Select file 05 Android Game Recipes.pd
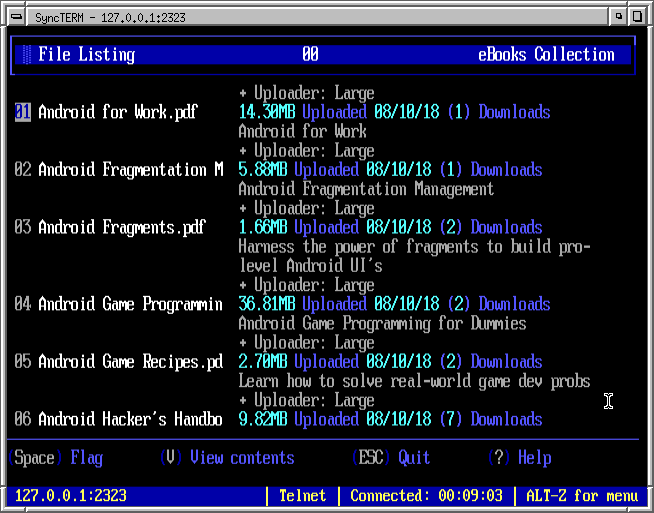This screenshot has width=654, height=513. coord(131,362)
